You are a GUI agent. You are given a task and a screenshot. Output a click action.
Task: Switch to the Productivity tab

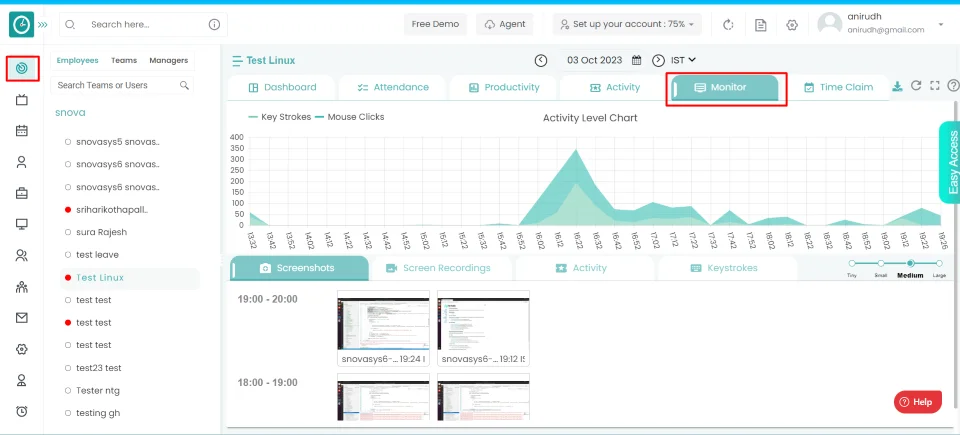503,88
